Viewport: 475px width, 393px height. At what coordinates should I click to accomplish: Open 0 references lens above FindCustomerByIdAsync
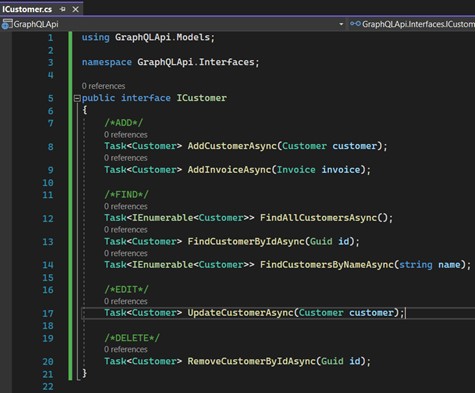click(x=126, y=230)
